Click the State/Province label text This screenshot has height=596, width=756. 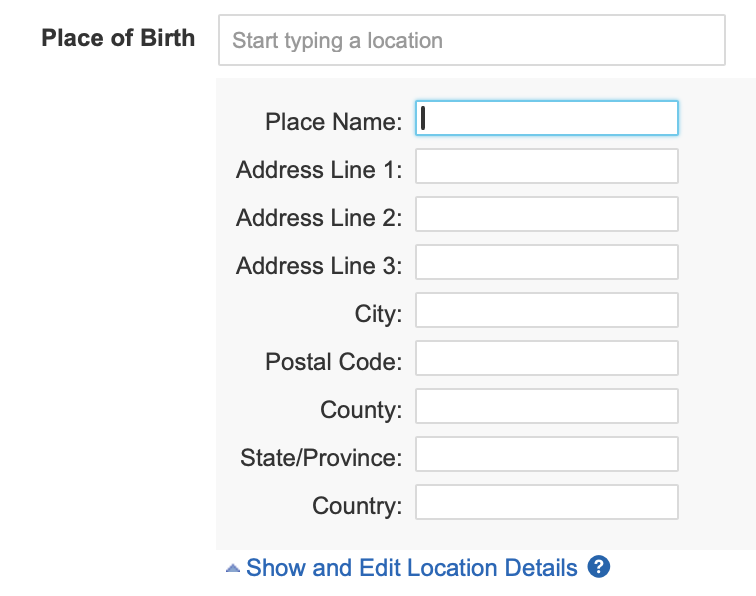point(321,458)
